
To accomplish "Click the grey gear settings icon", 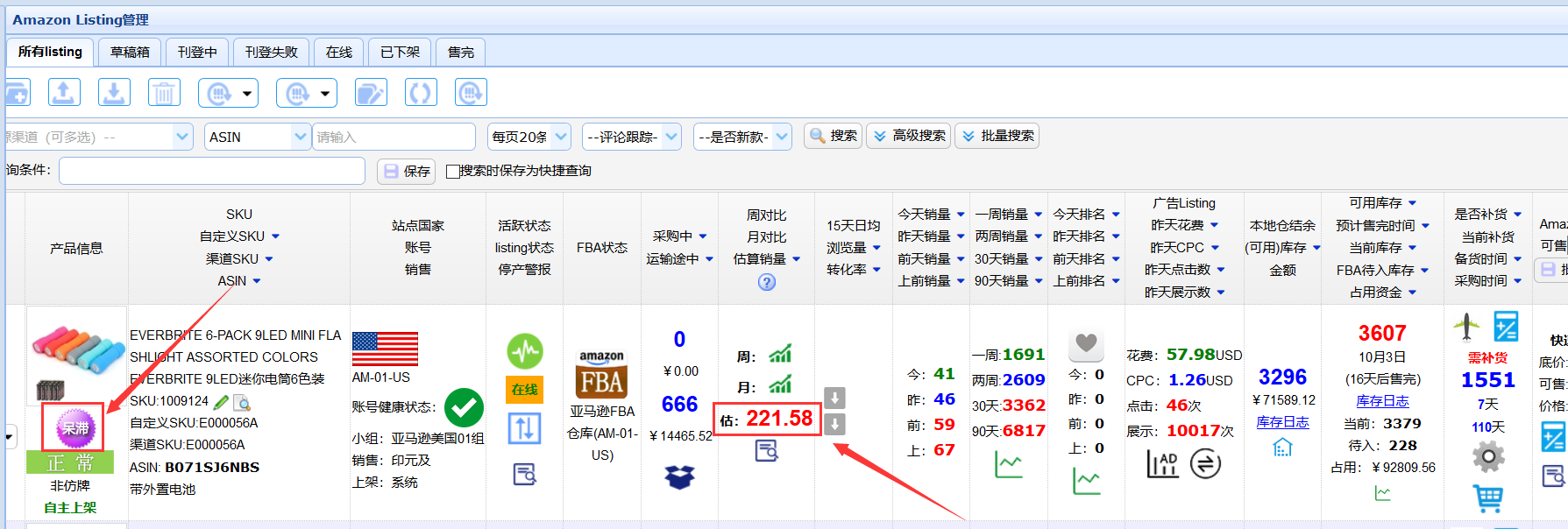I will coord(1488,456).
